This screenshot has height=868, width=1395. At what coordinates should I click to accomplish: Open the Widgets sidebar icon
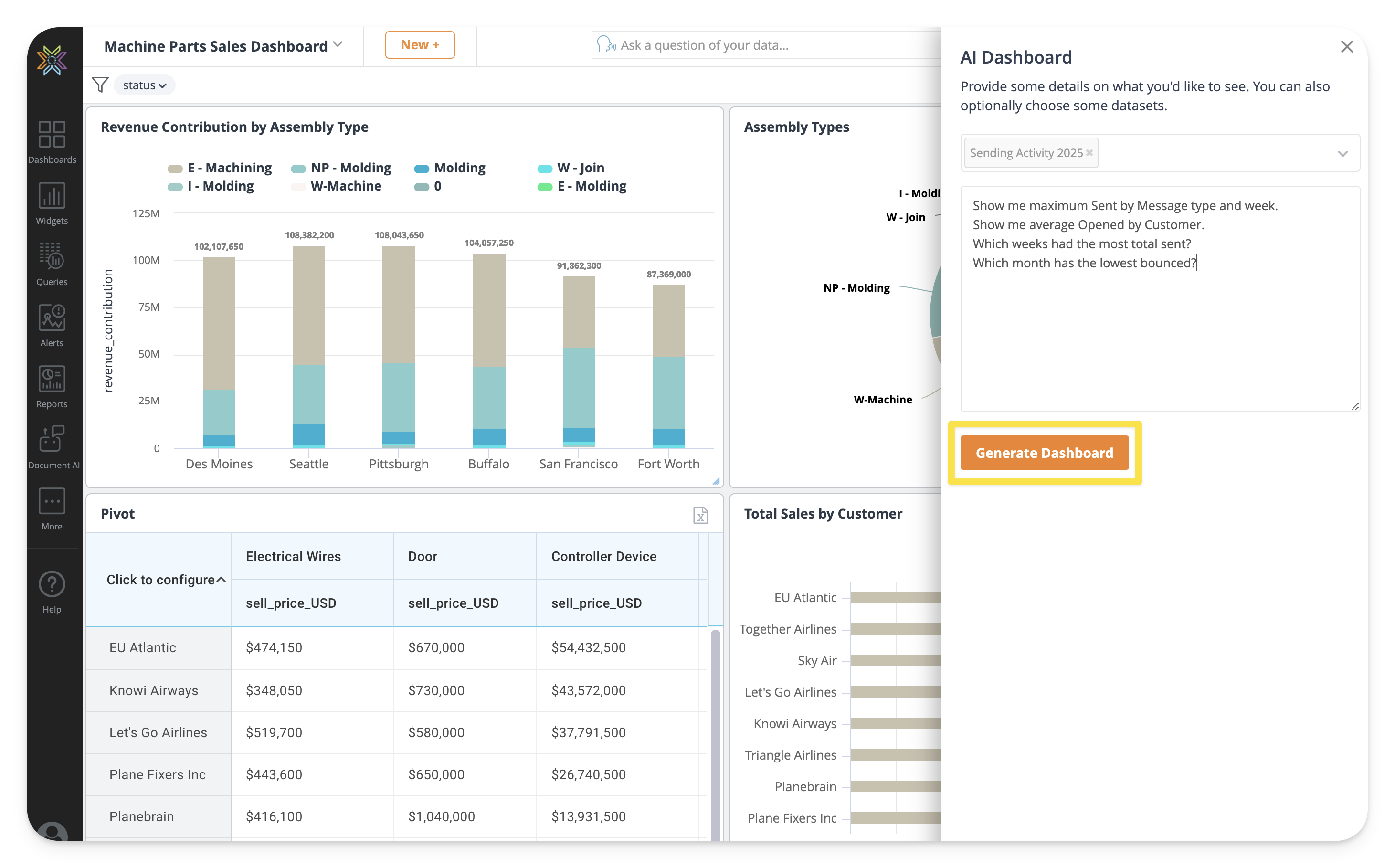coord(52,196)
